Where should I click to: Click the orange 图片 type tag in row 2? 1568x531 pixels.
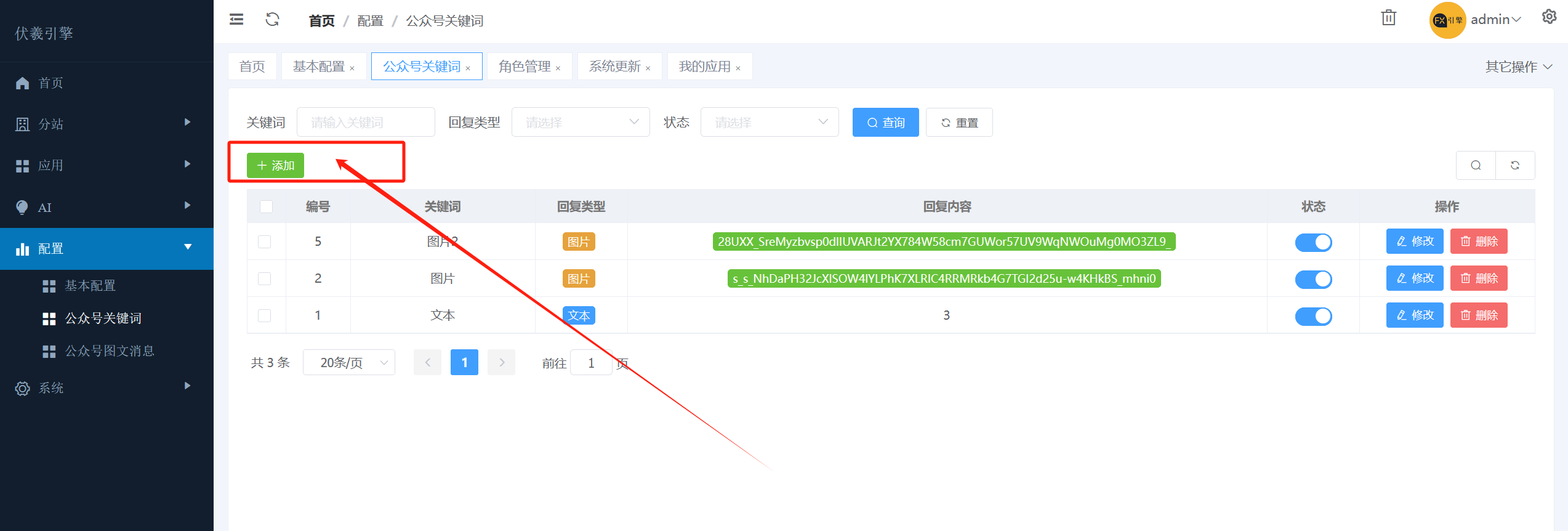click(579, 278)
